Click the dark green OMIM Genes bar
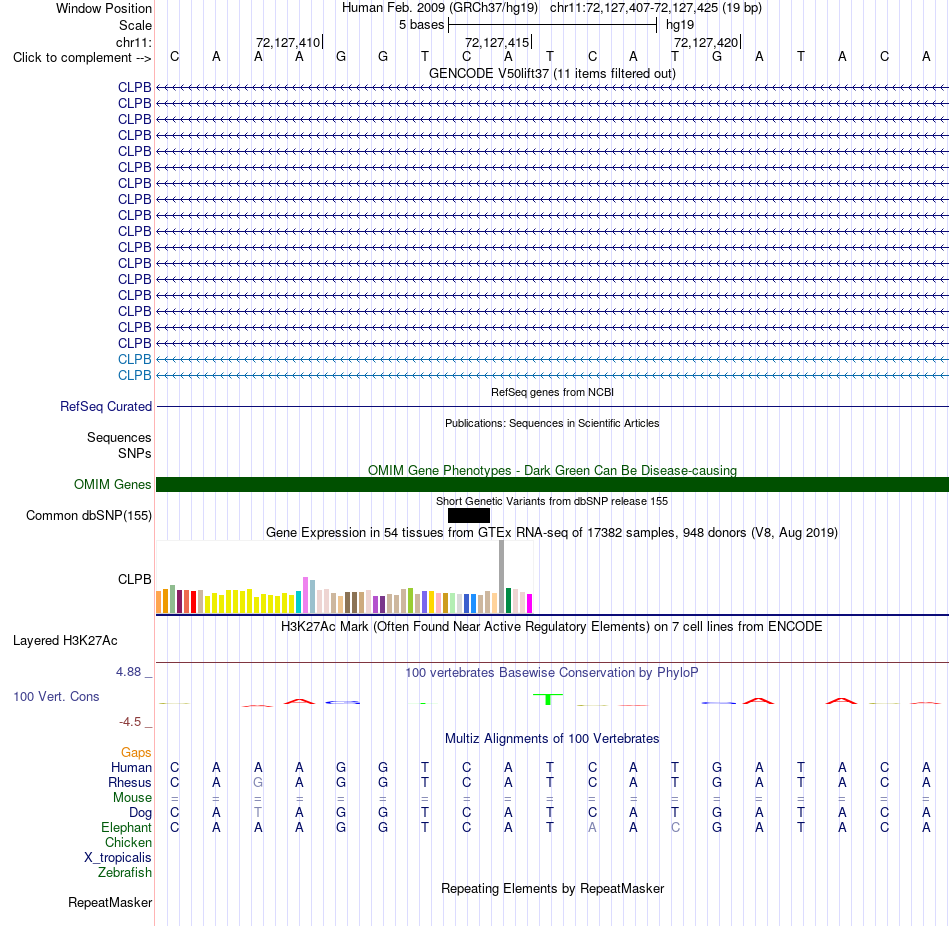 coord(552,484)
